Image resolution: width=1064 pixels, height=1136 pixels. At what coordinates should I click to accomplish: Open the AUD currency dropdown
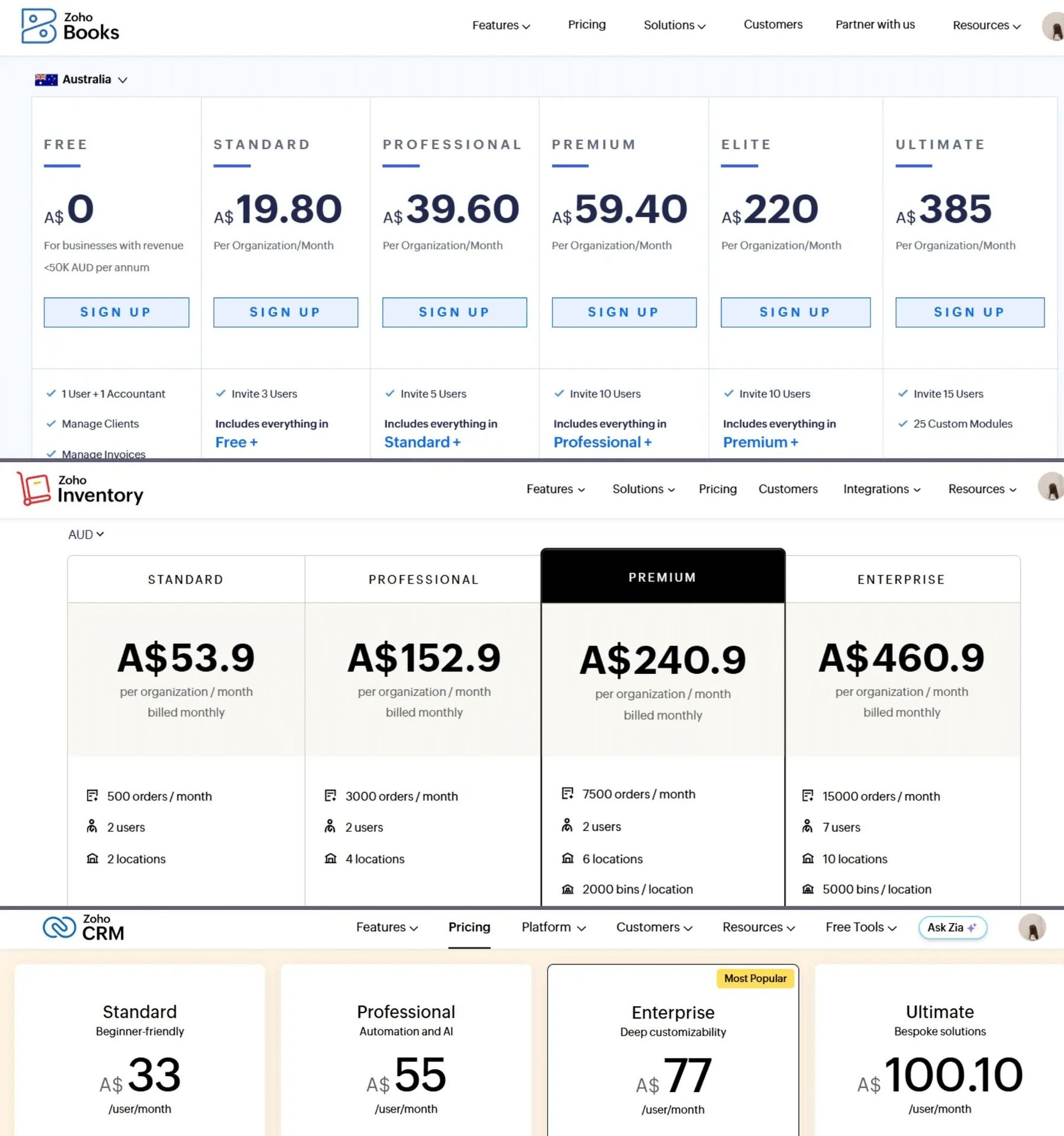(85, 534)
